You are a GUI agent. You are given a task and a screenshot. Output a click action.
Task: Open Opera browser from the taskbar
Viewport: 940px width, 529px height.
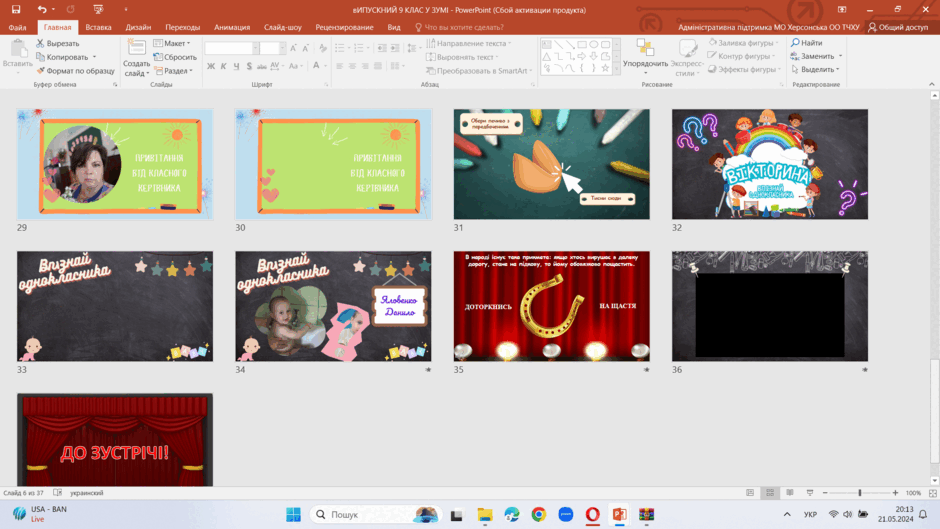(592, 514)
